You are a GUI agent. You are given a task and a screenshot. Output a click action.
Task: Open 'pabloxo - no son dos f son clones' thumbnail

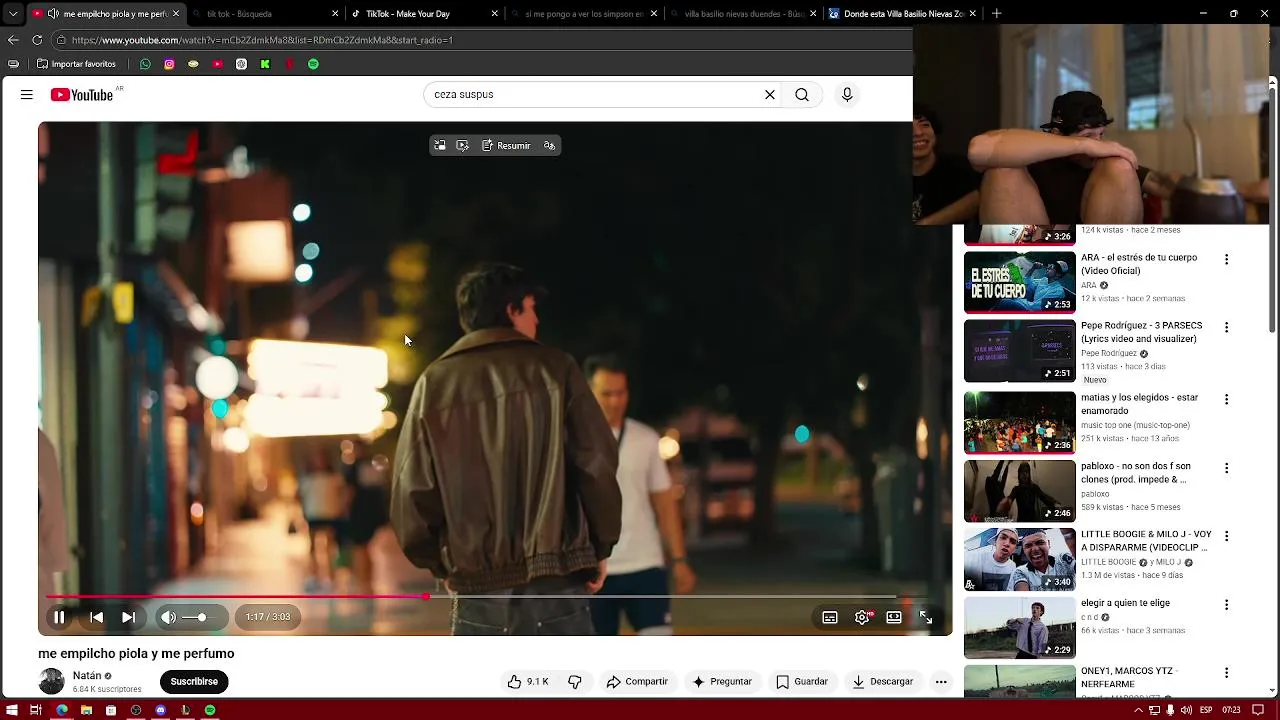[1019, 491]
